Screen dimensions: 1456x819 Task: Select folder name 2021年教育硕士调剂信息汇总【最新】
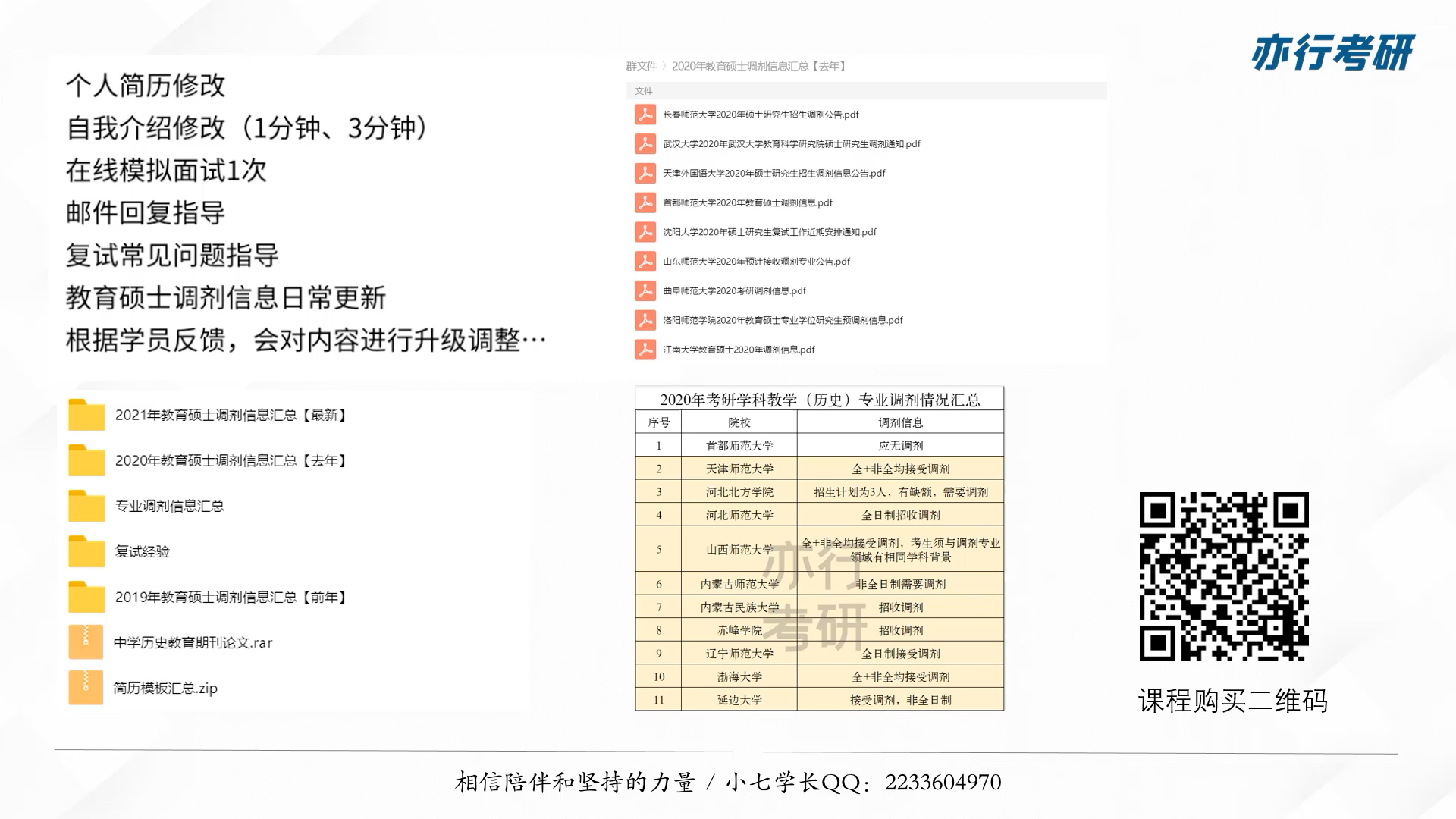(x=232, y=415)
